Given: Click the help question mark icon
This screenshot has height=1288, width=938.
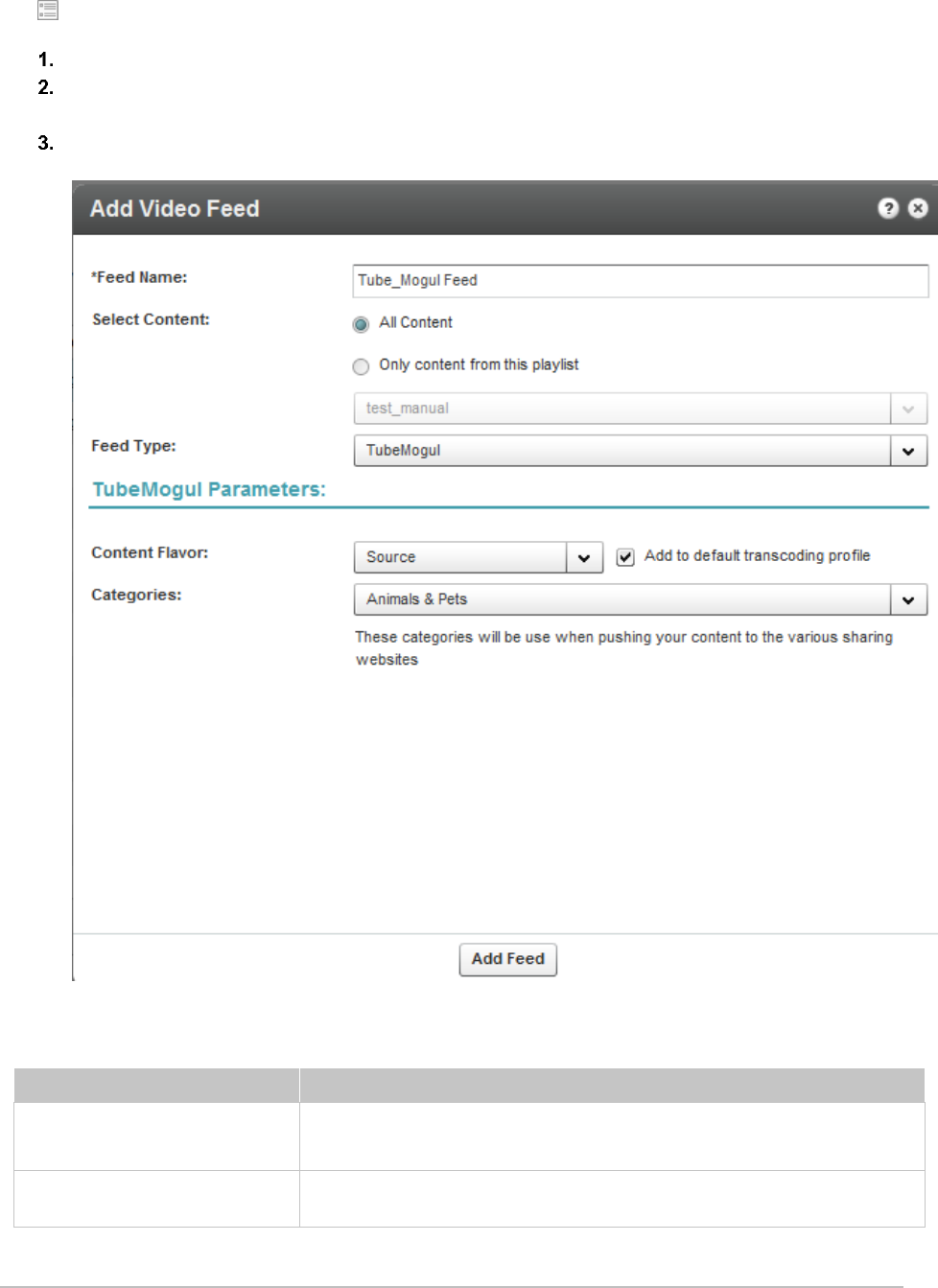Looking at the screenshot, I should [x=888, y=208].
